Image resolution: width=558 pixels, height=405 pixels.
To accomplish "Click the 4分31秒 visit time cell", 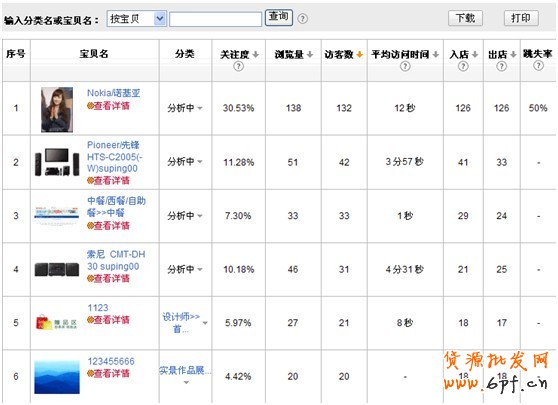I will 405,269.
